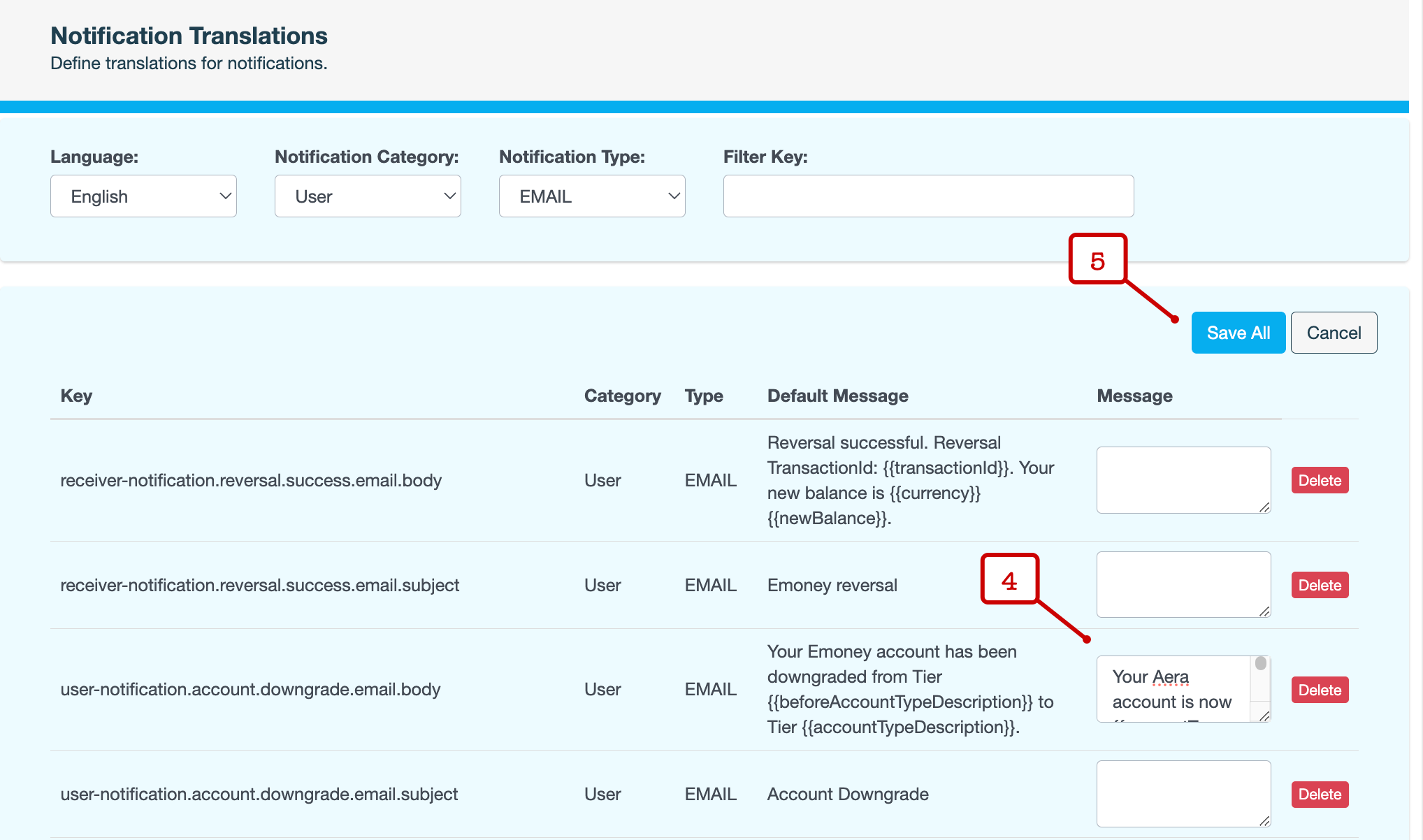Screen dimensions: 1423x840
Task: Click message box for Account Downgrade subject
Action: click(1183, 793)
